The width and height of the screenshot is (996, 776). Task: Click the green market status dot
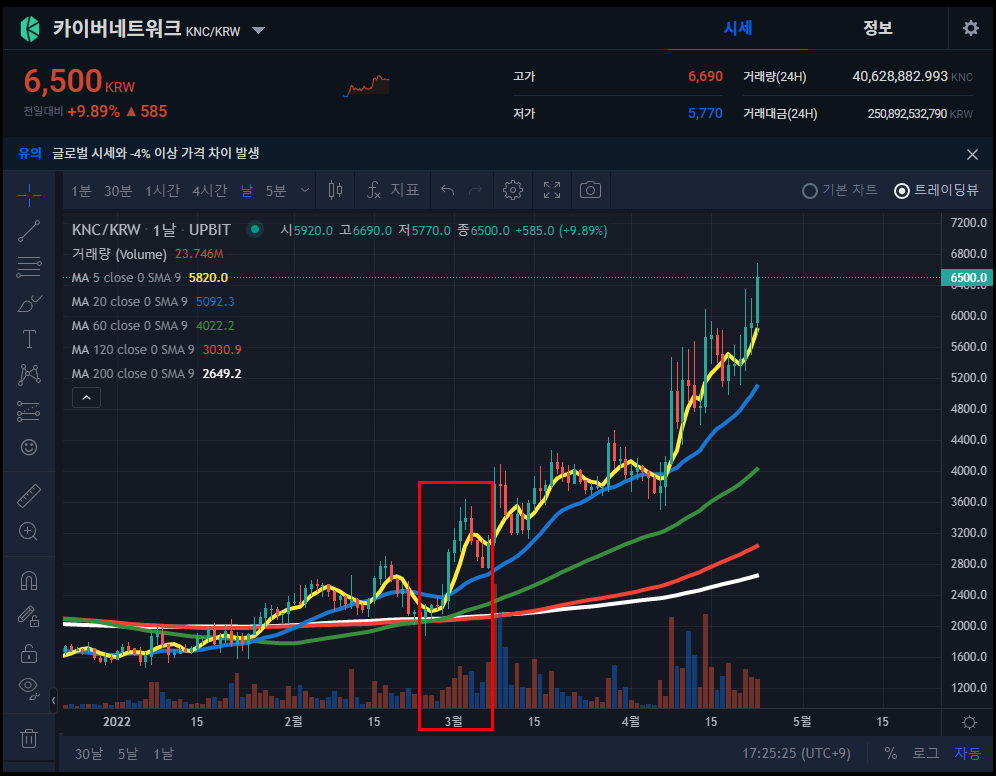[x=255, y=229]
